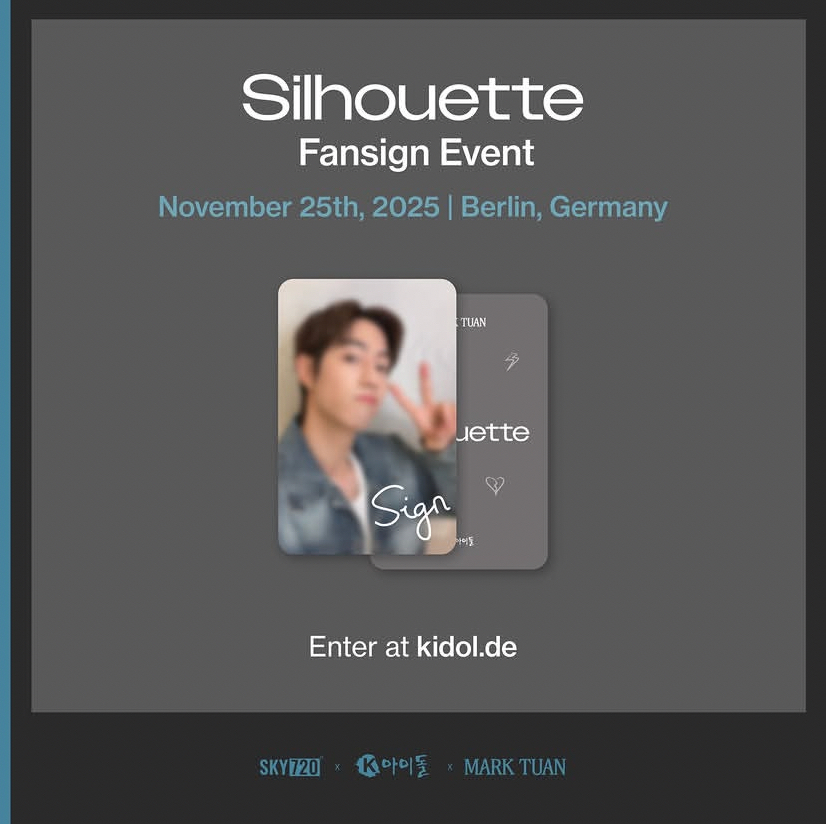This screenshot has height=824, width=826.
Task: Click the x between K아이돌 and MARK TUAN
Action: point(449,767)
